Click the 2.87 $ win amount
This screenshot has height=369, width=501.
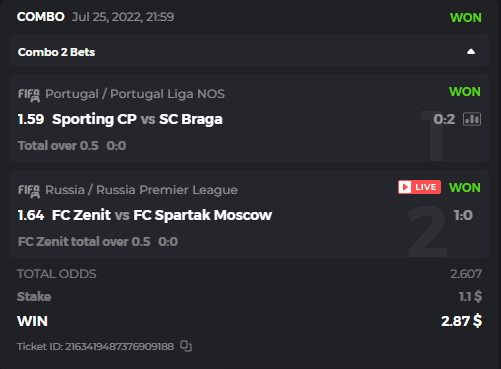[461, 321]
